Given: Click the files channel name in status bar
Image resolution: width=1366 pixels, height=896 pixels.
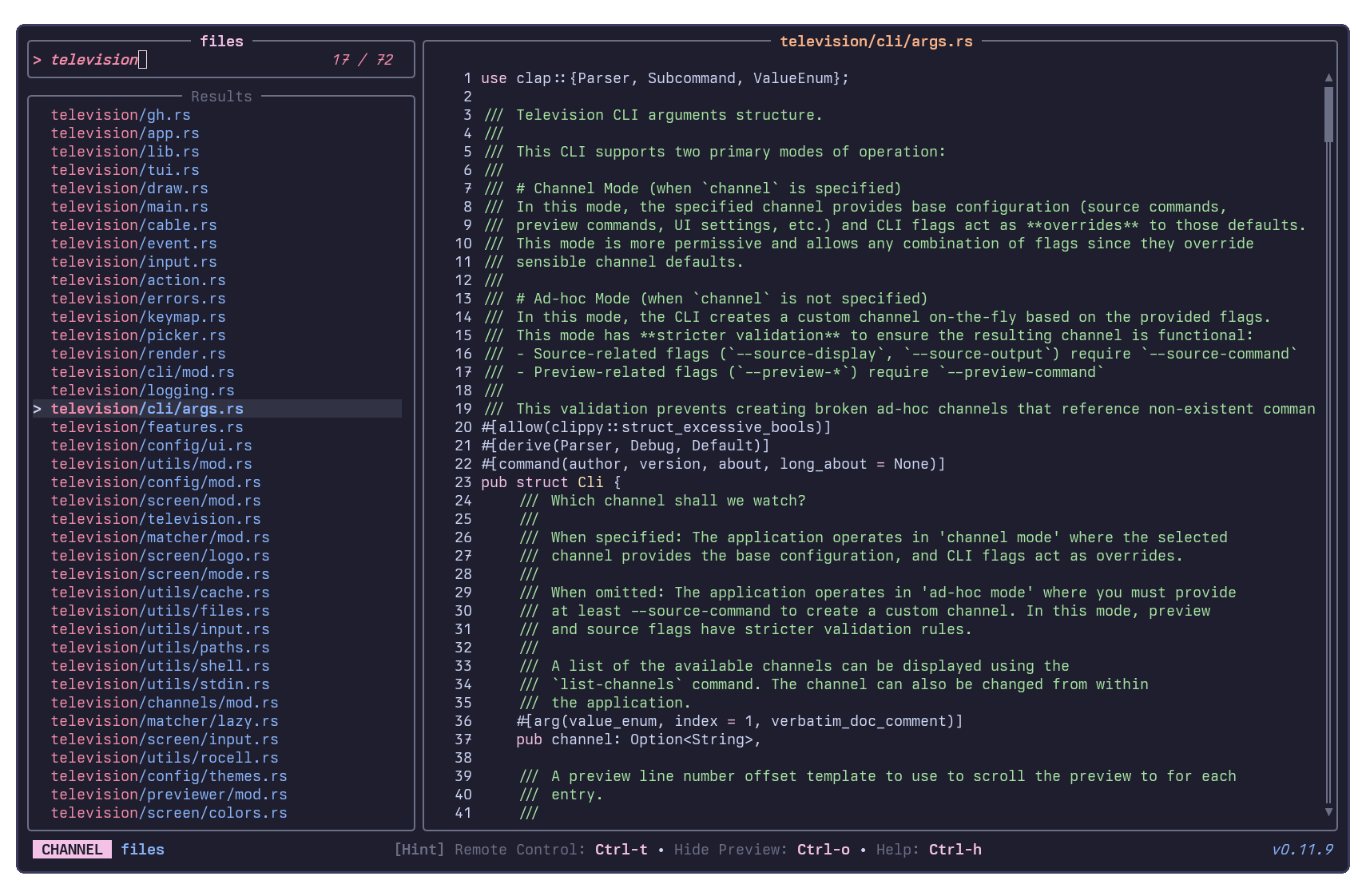Looking at the screenshot, I should coord(143,850).
